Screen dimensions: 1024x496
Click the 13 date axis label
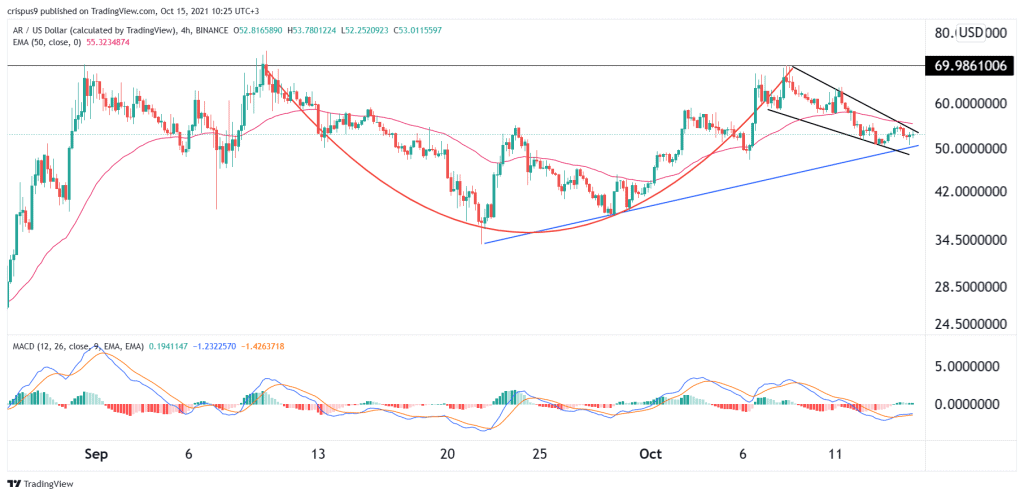pyautogui.click(x=319, y=454)
